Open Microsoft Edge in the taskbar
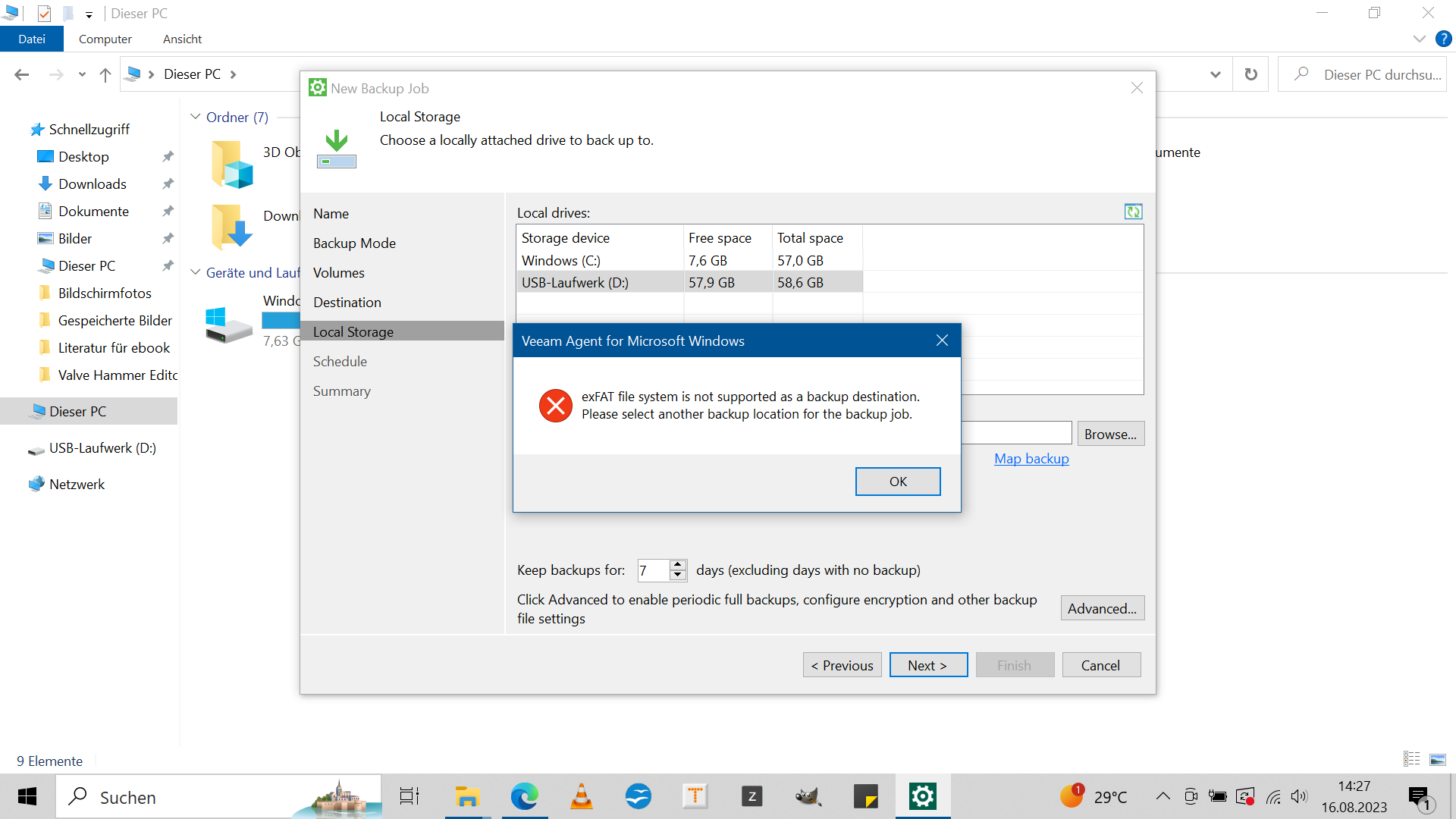Viewport: 1456px width, 819px height. point(524,796)
